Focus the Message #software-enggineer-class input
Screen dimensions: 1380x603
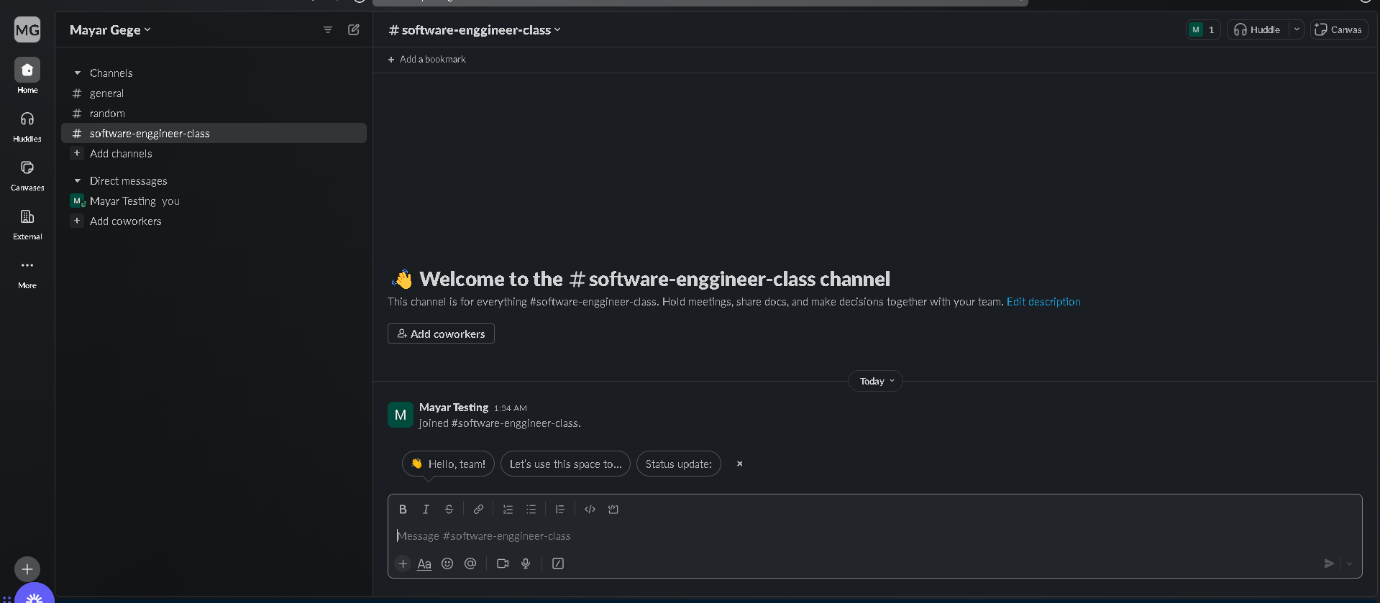(x=875, y=536)
